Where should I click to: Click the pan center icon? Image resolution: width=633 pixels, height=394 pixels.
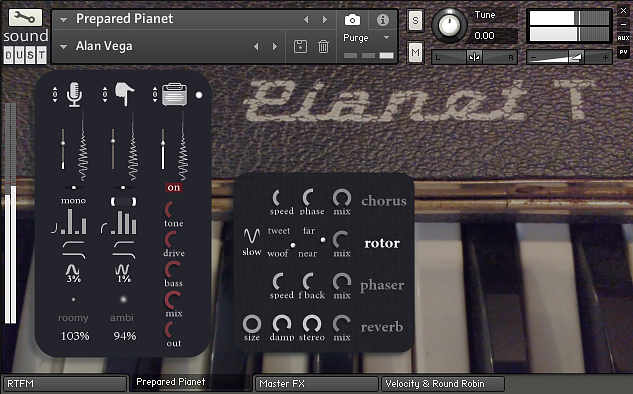coord(474,57)
